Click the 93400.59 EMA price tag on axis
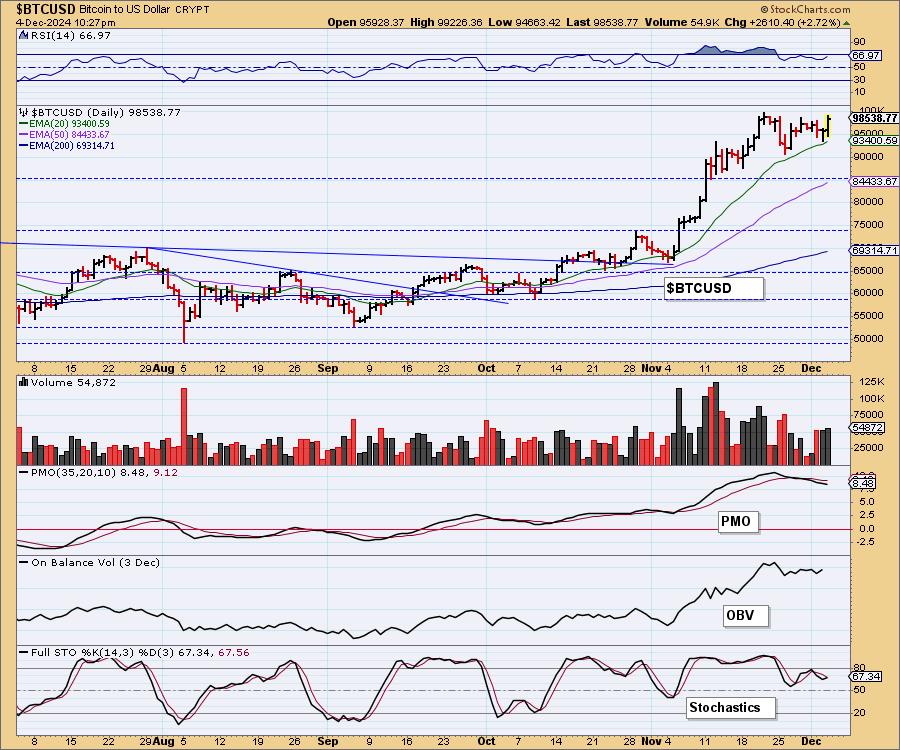This screenshot has height=750, width=900. pos(875,141)
